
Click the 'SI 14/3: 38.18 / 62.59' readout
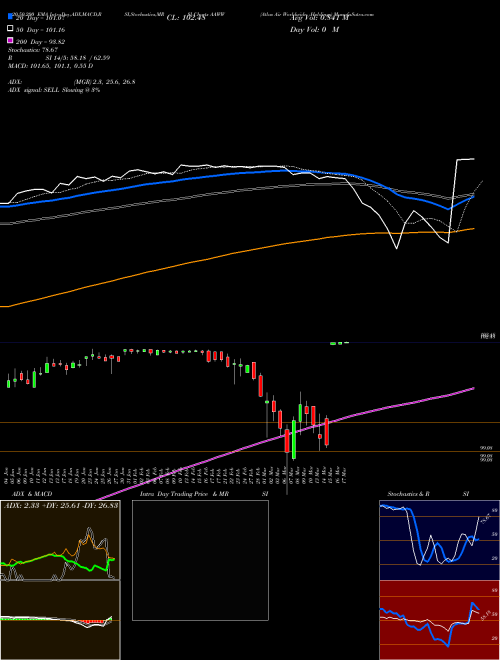78,58
